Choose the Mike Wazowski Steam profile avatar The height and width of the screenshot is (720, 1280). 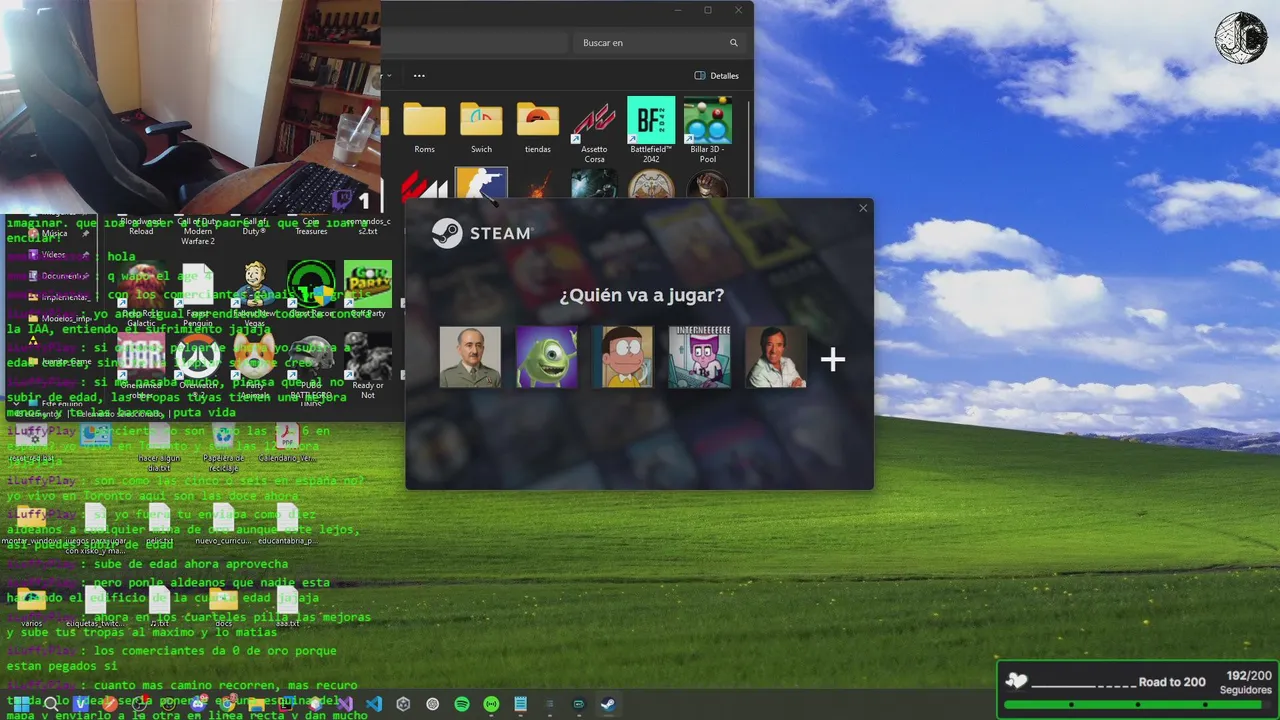tap(546, 357)
